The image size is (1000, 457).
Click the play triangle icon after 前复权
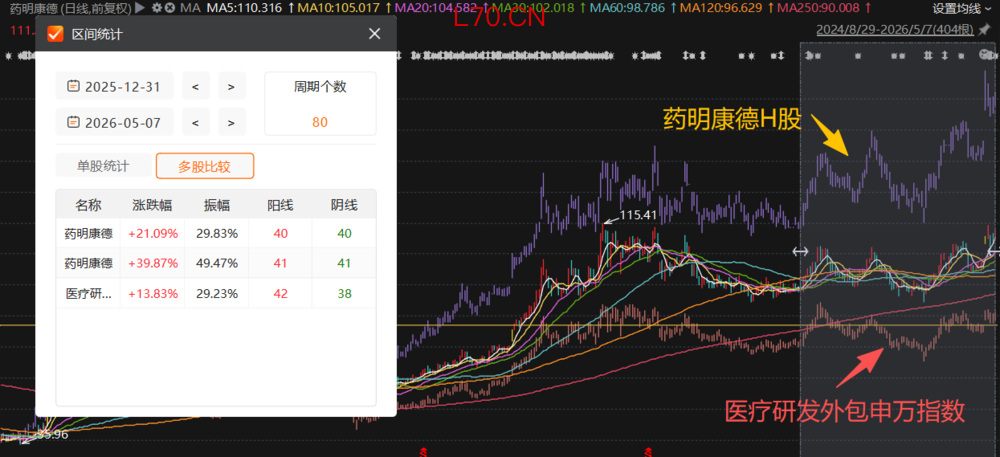[140, 8]
